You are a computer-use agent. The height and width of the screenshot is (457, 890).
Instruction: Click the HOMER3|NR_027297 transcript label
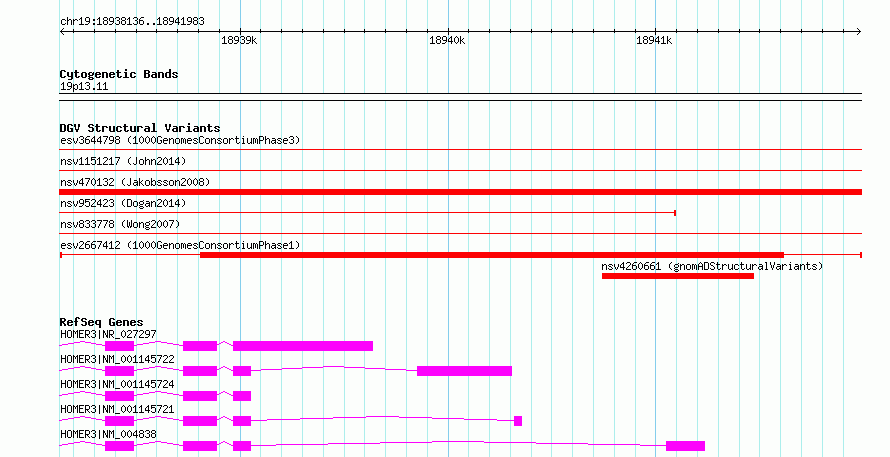click(108, 334)
